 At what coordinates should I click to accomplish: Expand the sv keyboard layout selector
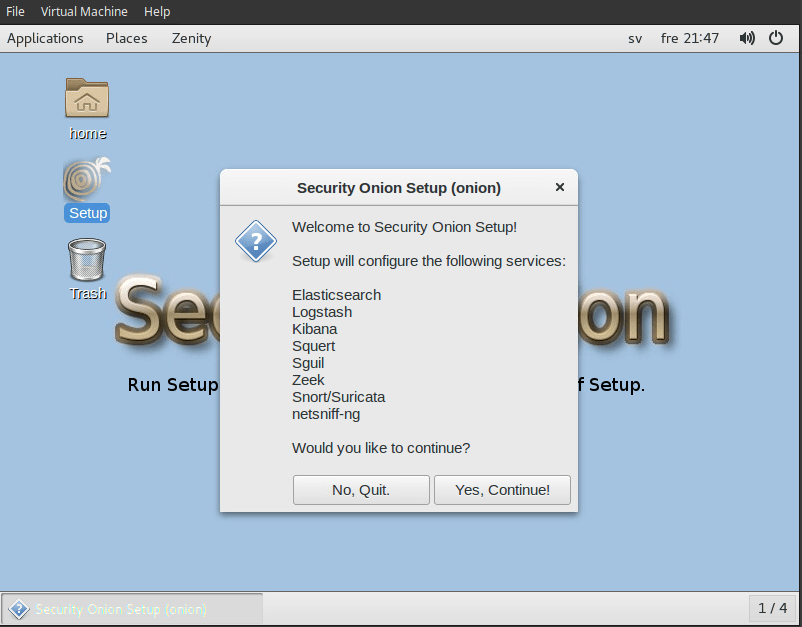(635, 38)
